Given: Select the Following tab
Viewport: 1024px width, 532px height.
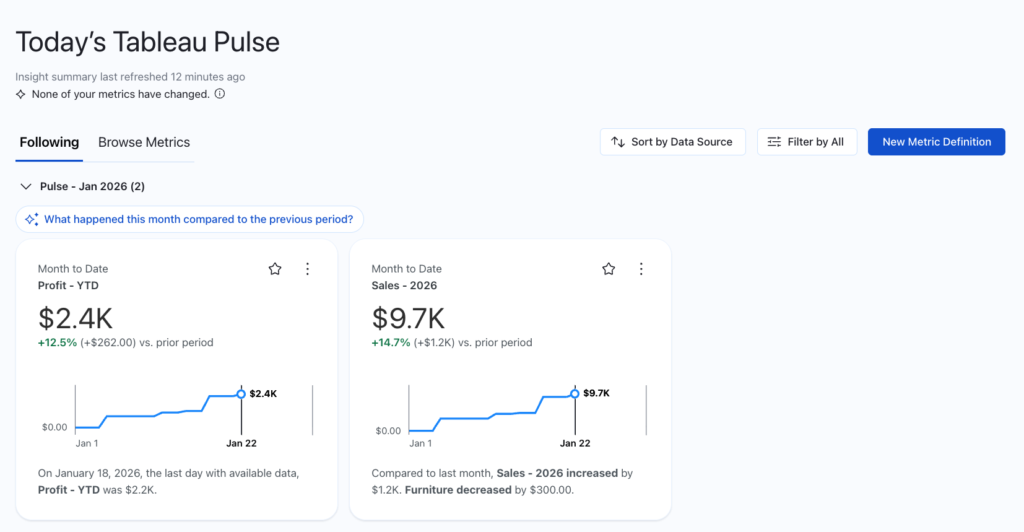Looking at the screenshot, I should (49, 142).
